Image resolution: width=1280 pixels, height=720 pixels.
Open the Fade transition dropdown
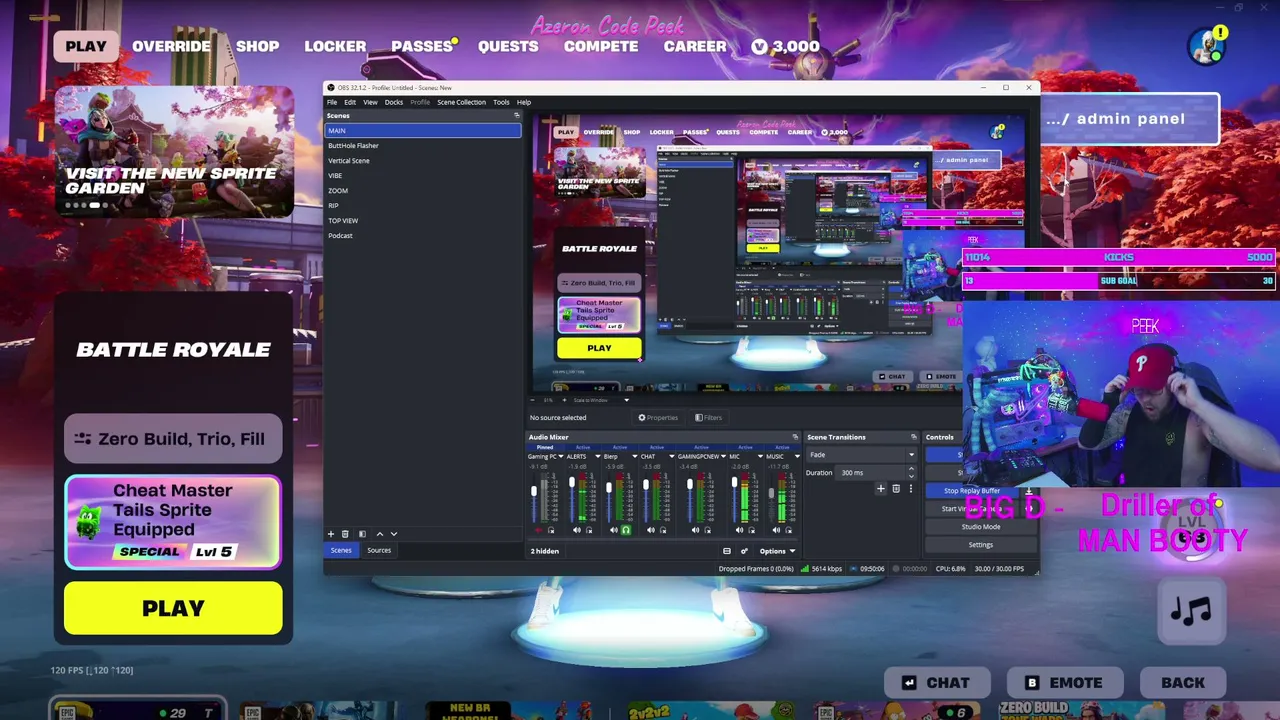(x=861, y=455)
